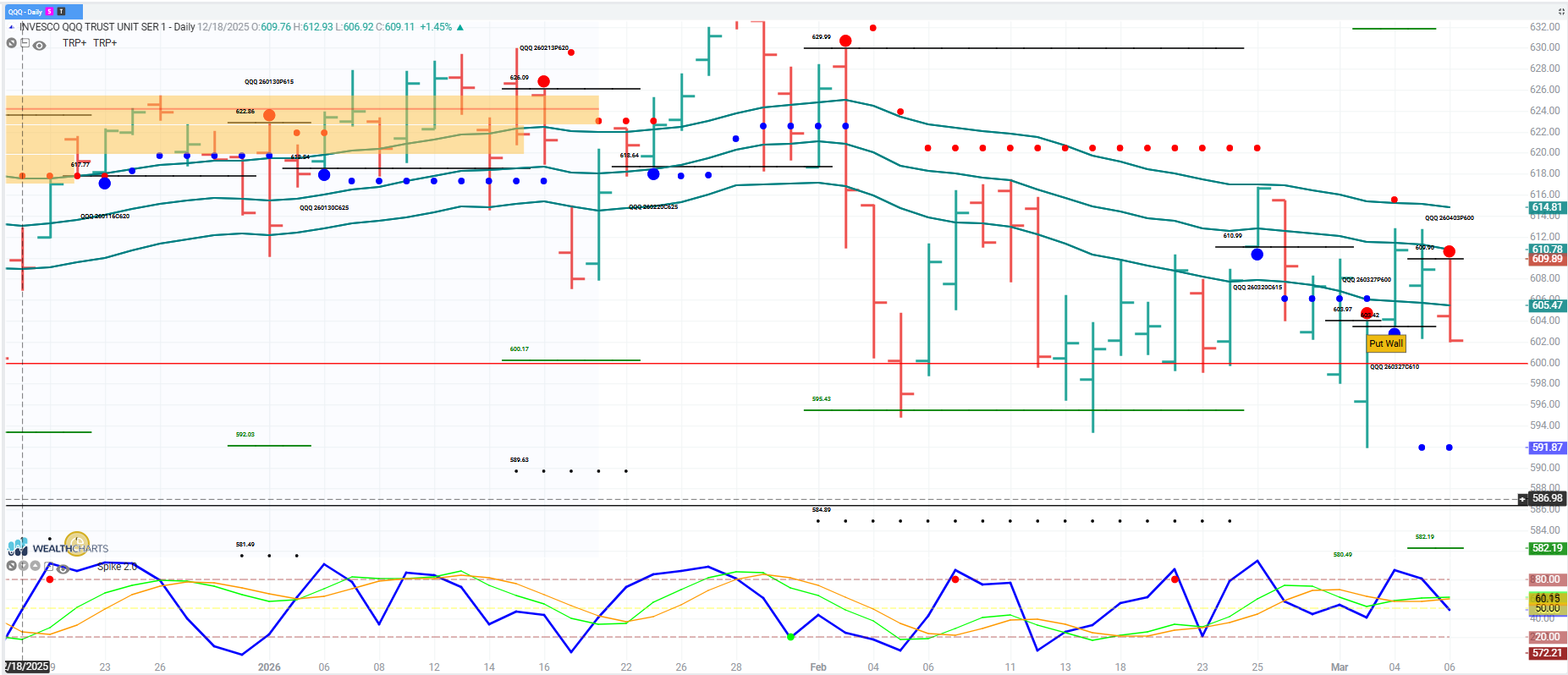Remove the TRP+ indicator with the circle-slash icon
This screenshot has height=675, width=1568.
pyautogui.click(x=12, y=43)
